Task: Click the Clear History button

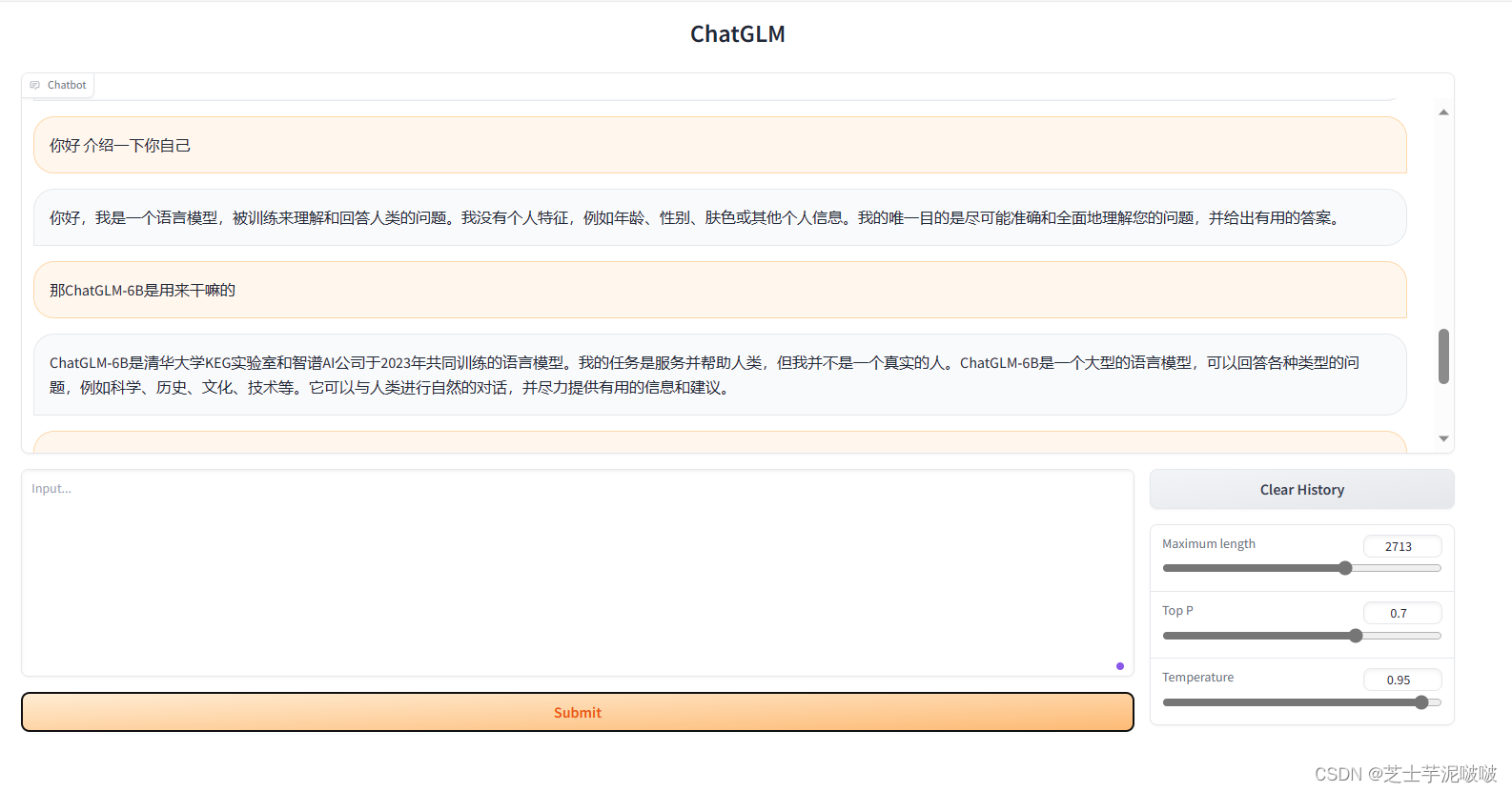Action: click(1301, 489)
